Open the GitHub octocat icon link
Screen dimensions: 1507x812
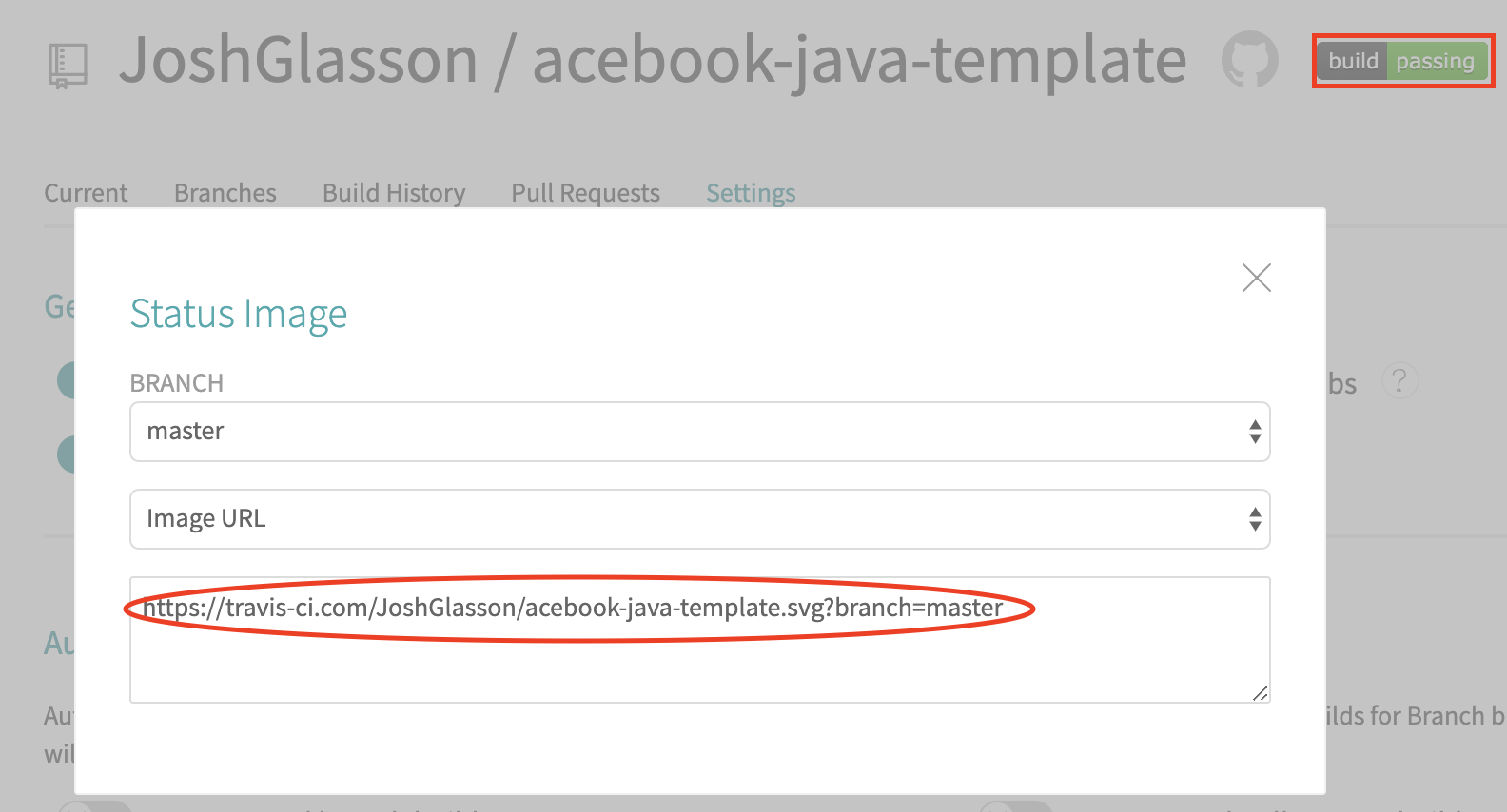[1249, 60]
